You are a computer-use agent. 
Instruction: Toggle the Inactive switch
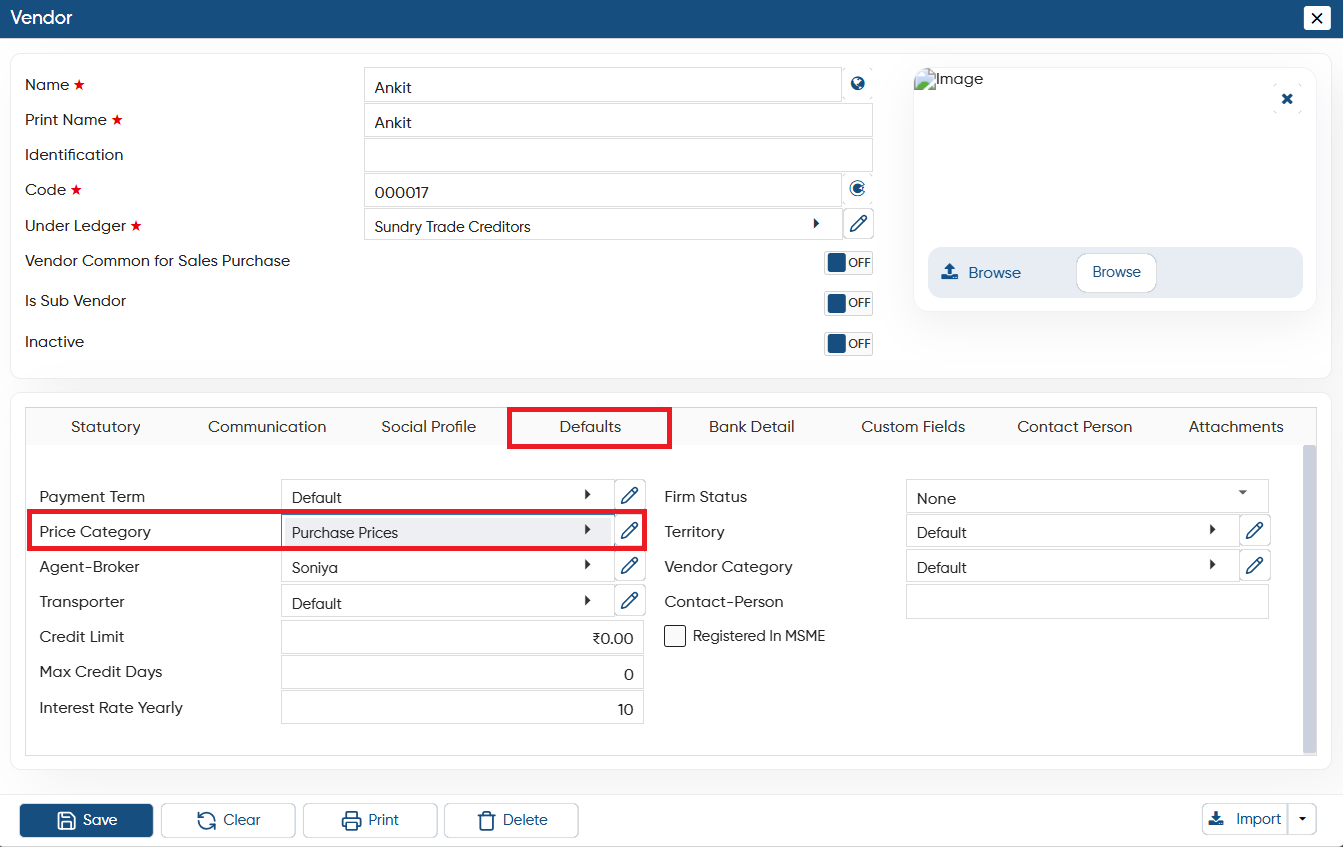tap(848, 344)
